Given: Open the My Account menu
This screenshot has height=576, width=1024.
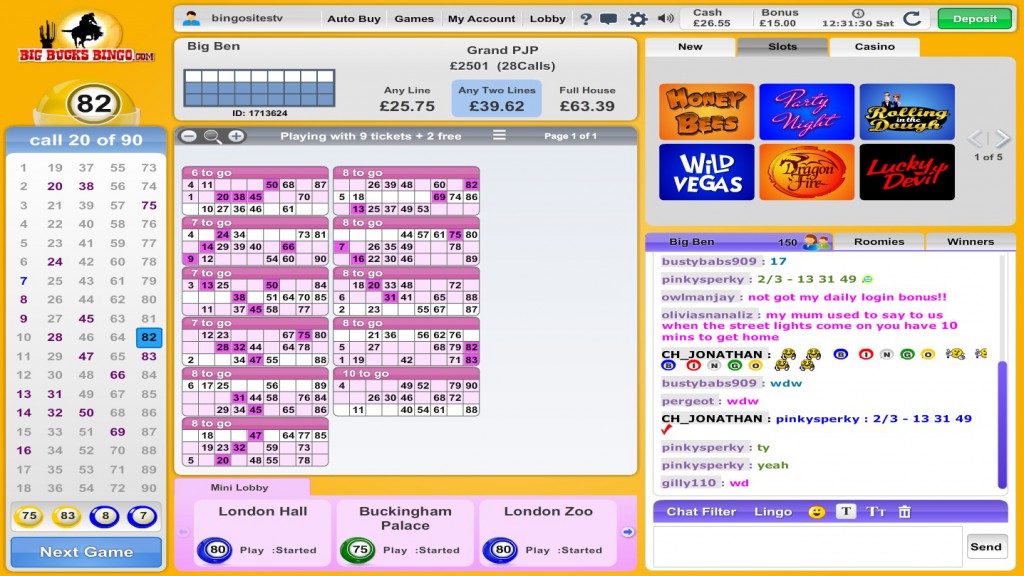Looking at the screenshot, I should tap(481, 19).
